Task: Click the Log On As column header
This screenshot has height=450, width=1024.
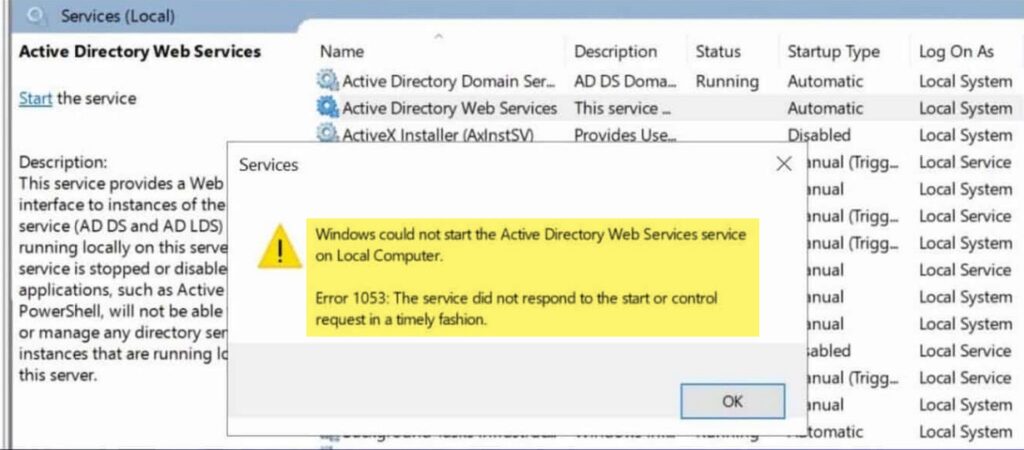Action: pos(956,52)
